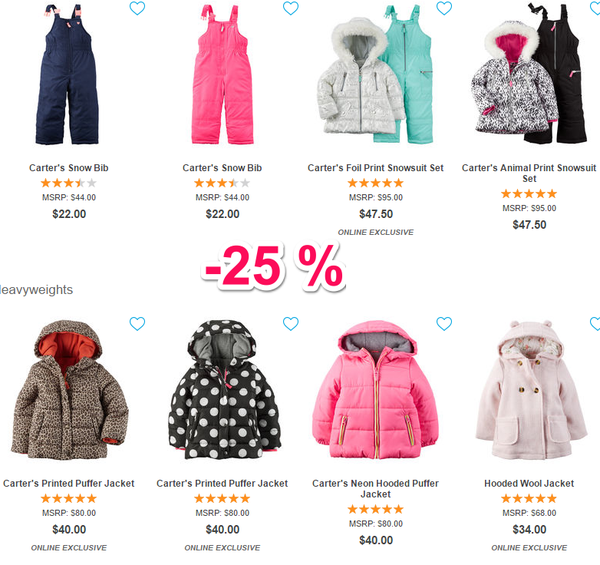Open Carter's Neon Hooded Puffer Jacket link
Image resolution: width=600 pixels, height=565 pixels.
[x=375, y=488]
